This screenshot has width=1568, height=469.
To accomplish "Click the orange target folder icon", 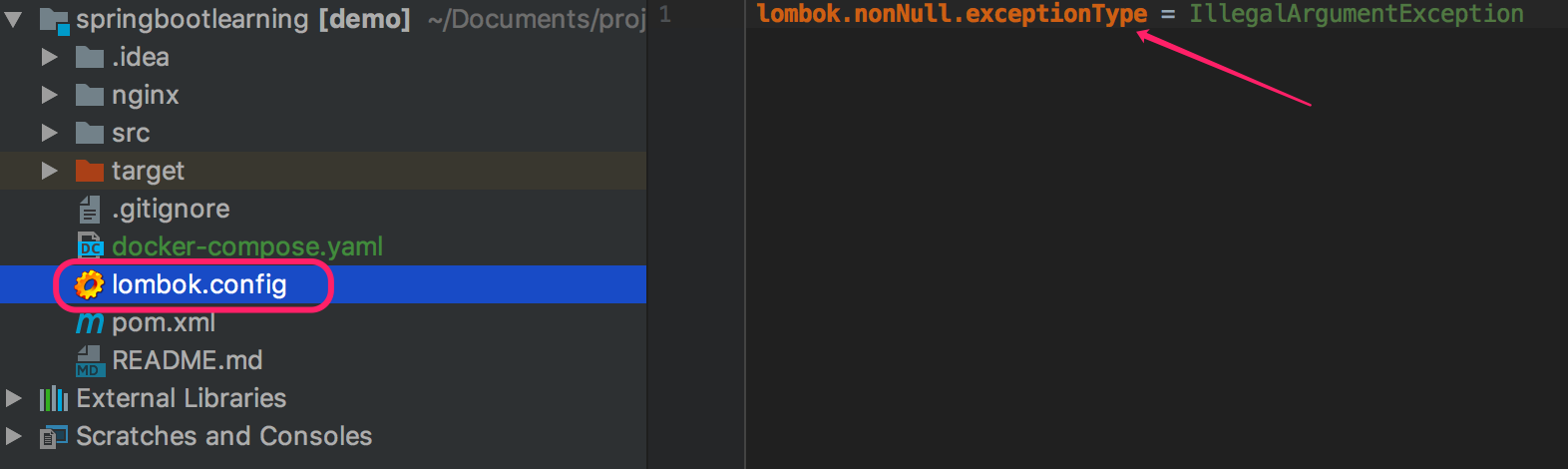I will click(90, 171).
